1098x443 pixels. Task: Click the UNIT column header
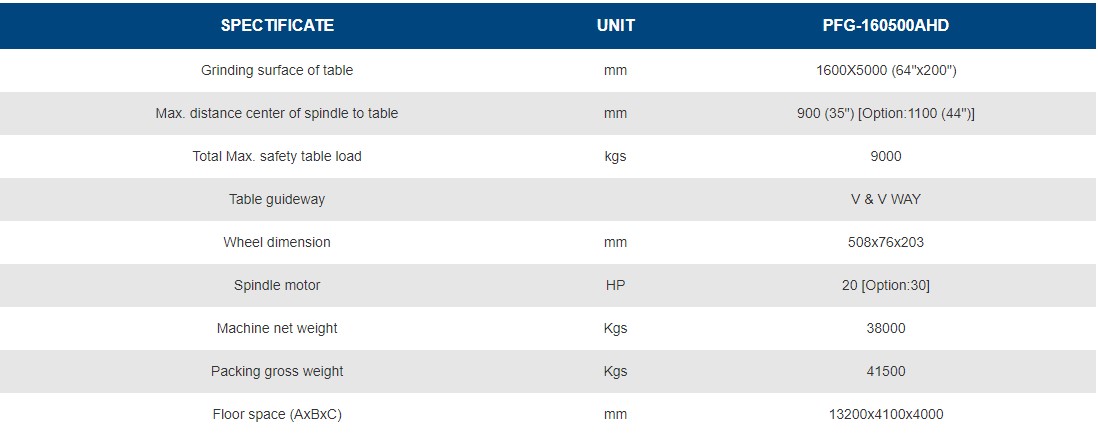(x=615, y=26)
